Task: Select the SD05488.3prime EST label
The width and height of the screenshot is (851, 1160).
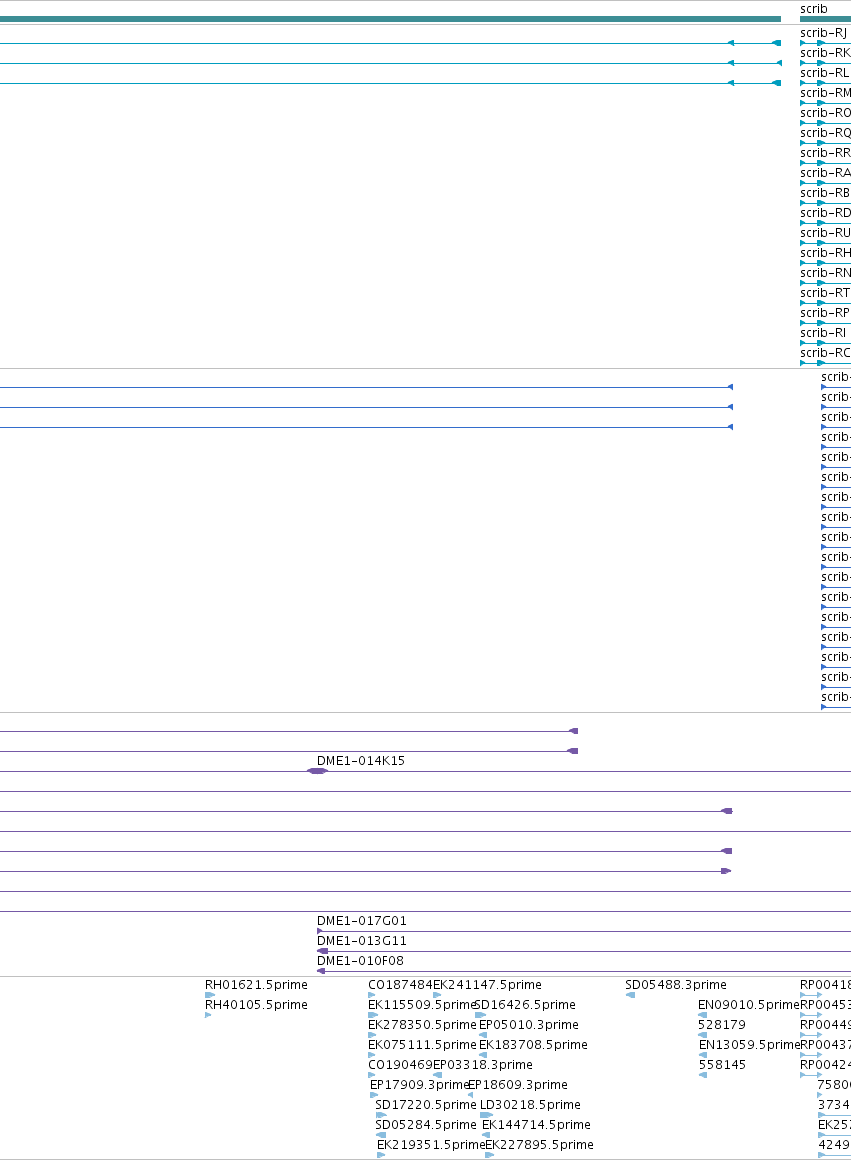Action: pyautogui.click(x=676, y=985)
